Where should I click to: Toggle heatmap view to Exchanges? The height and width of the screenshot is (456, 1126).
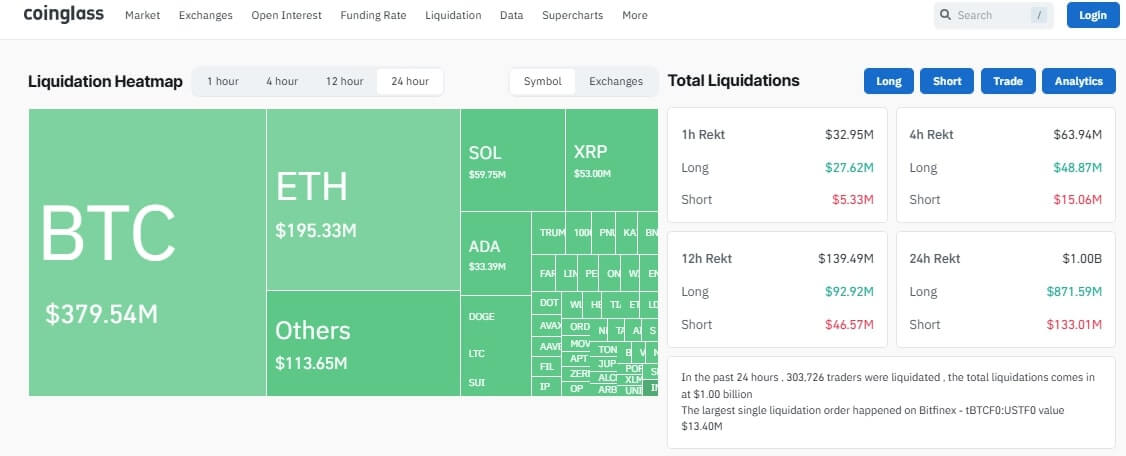click(615, 81)
